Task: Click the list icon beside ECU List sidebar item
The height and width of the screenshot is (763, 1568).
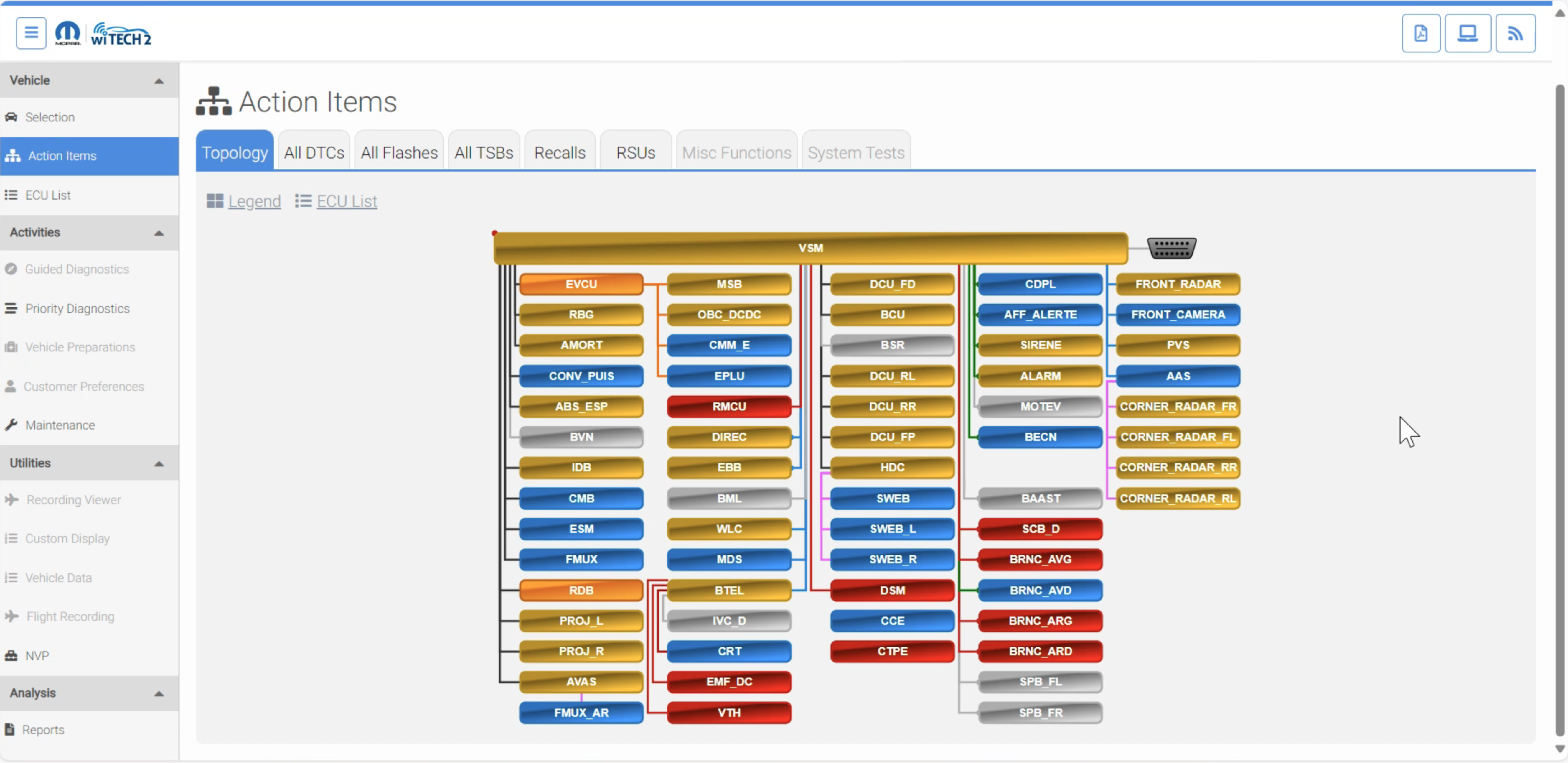Action: (x=11, y=195)
